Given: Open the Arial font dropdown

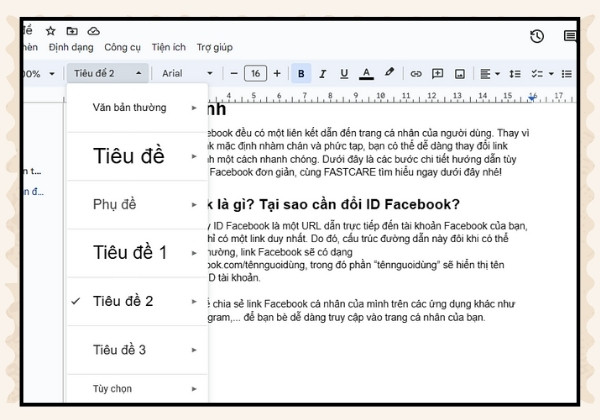Looking at the screenshot, I should pyautogui.click(x=188, y=73).
